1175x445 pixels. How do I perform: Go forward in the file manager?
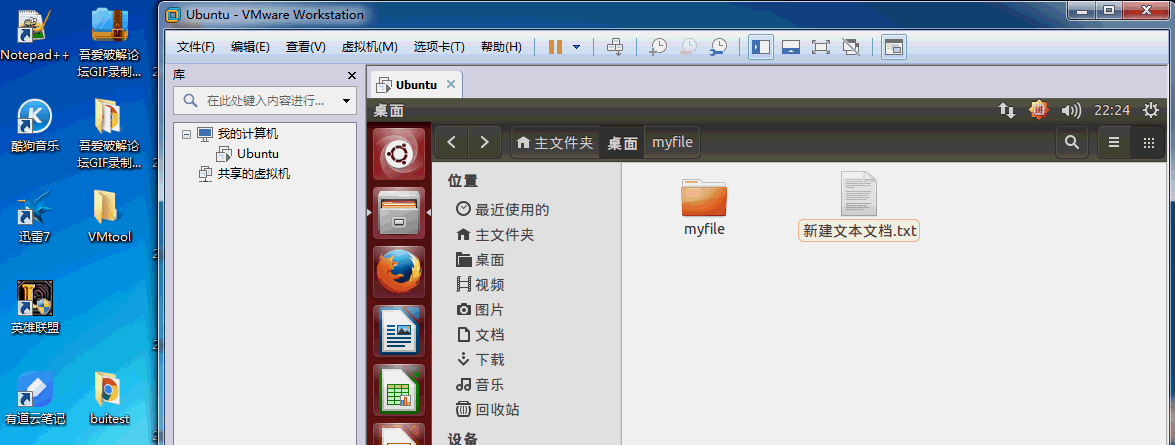click(484, 142)
